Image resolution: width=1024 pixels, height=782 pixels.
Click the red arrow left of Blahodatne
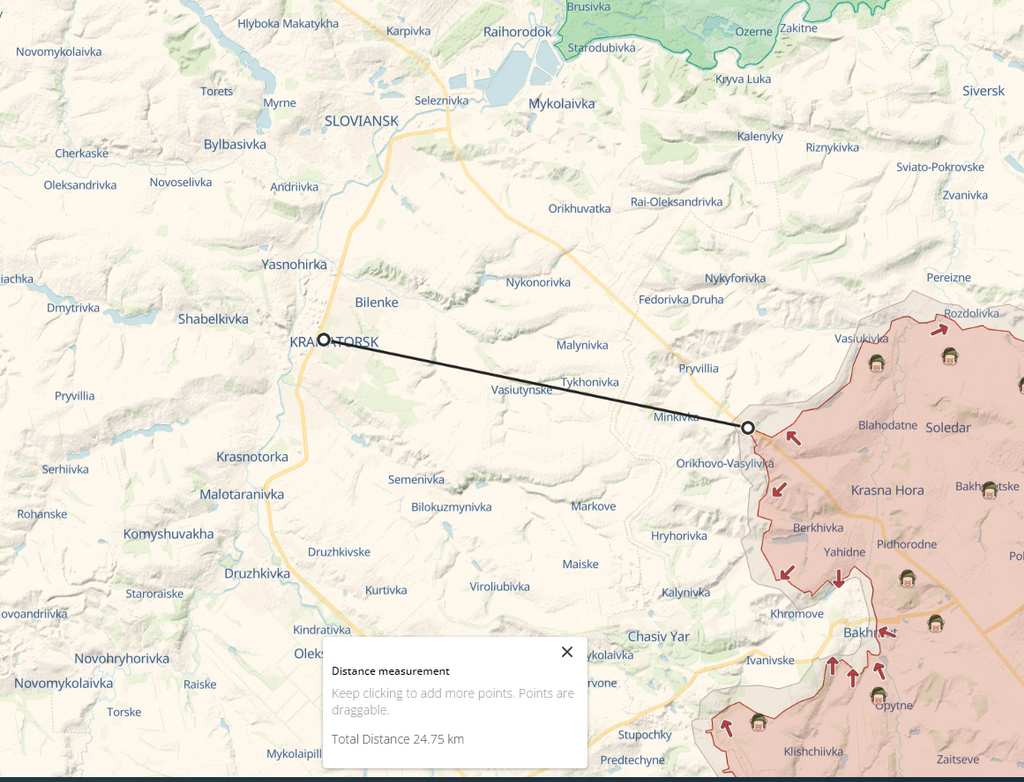point(793,438)
